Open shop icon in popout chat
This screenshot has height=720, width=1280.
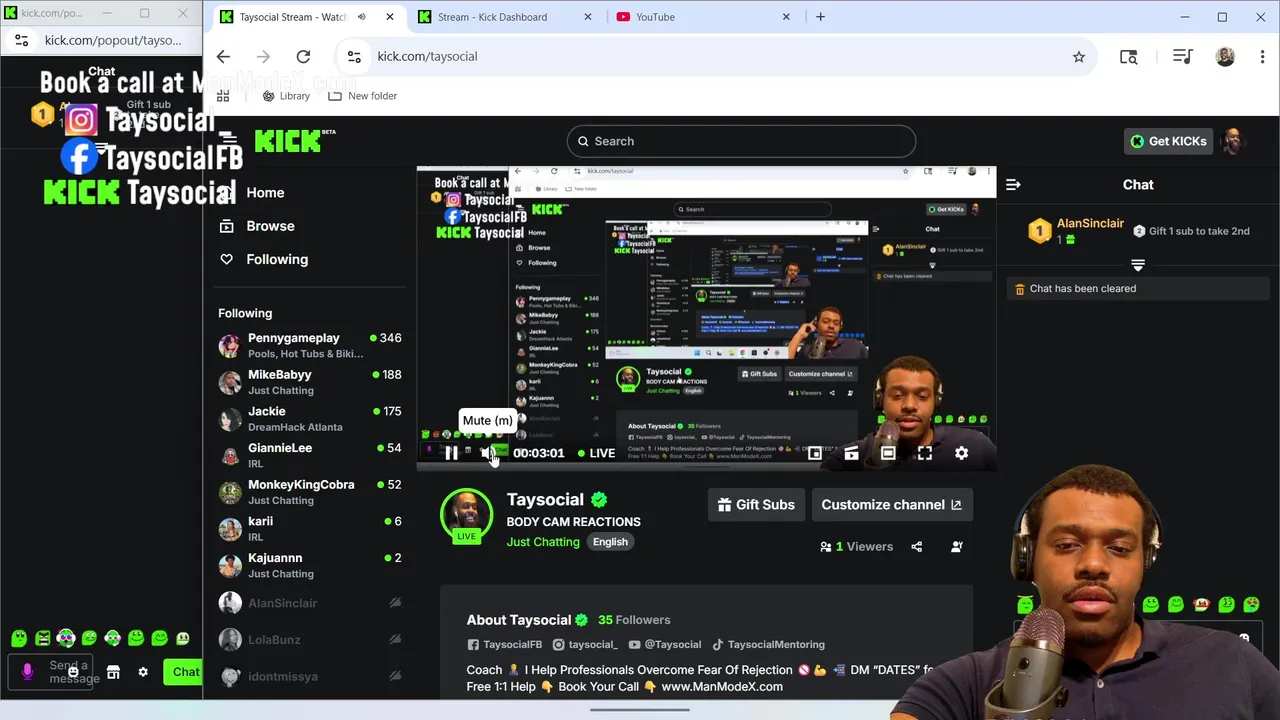coord(113,673)
